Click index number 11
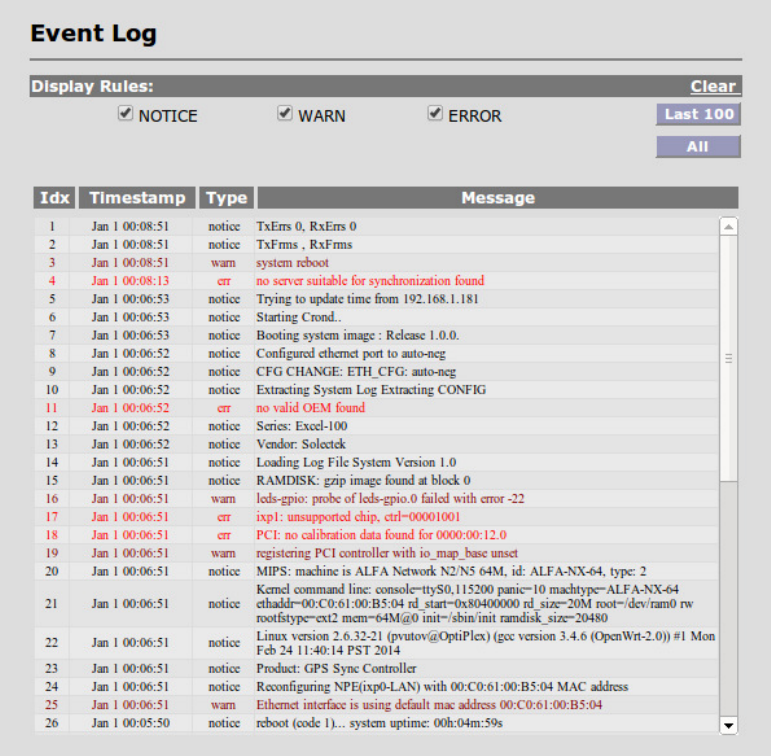771x756 pixels. [52, 408]
